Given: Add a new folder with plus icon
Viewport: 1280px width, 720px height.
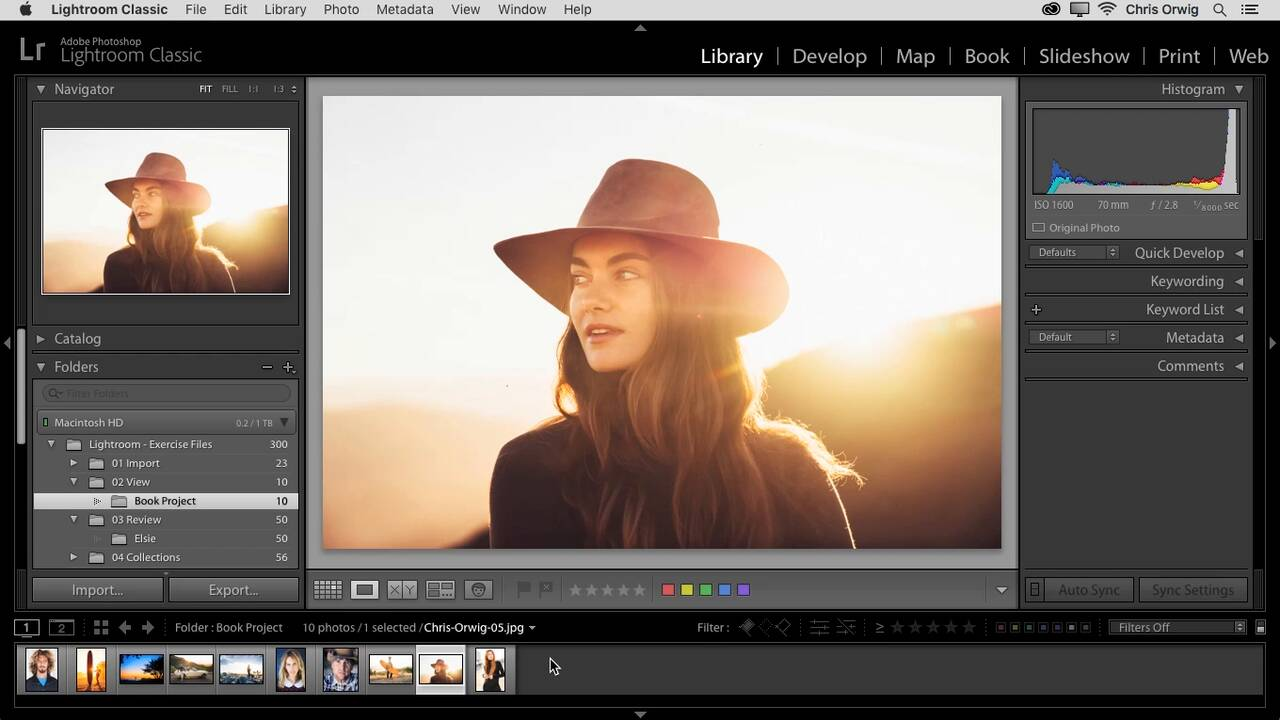Looking at the screenshot, I should pos(288,367).
